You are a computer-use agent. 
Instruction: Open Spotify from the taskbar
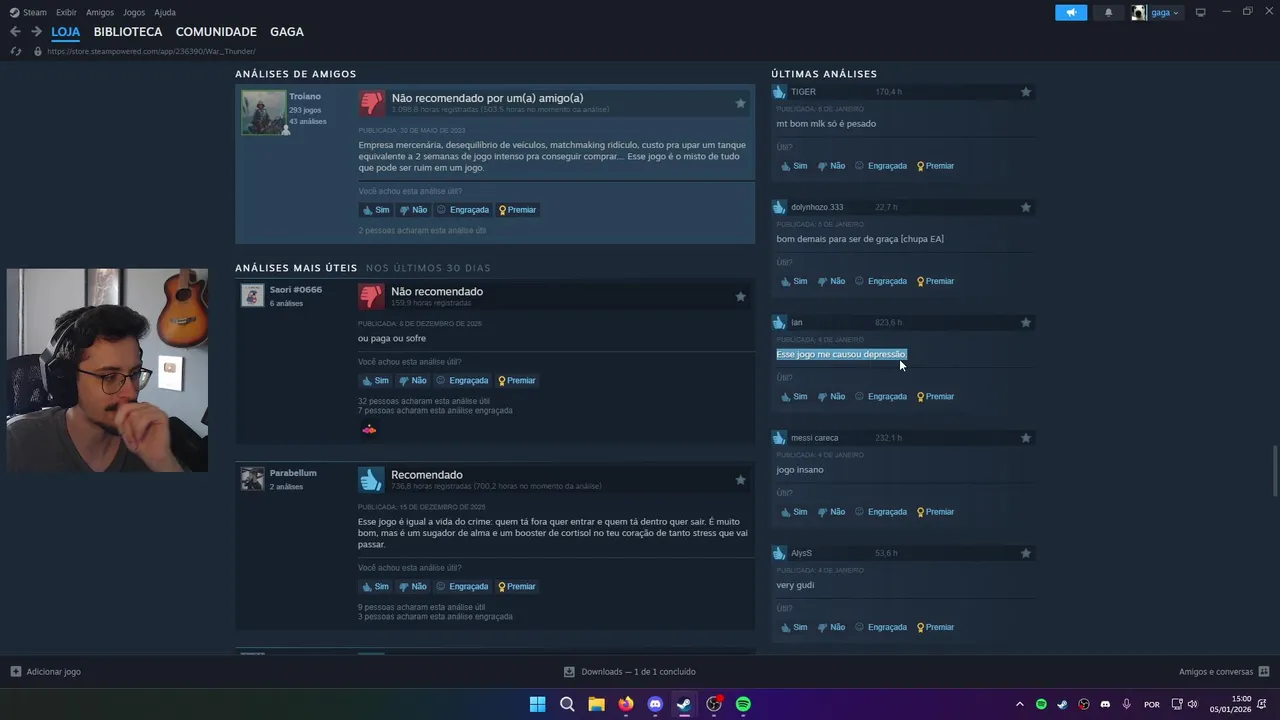[743, 704]
